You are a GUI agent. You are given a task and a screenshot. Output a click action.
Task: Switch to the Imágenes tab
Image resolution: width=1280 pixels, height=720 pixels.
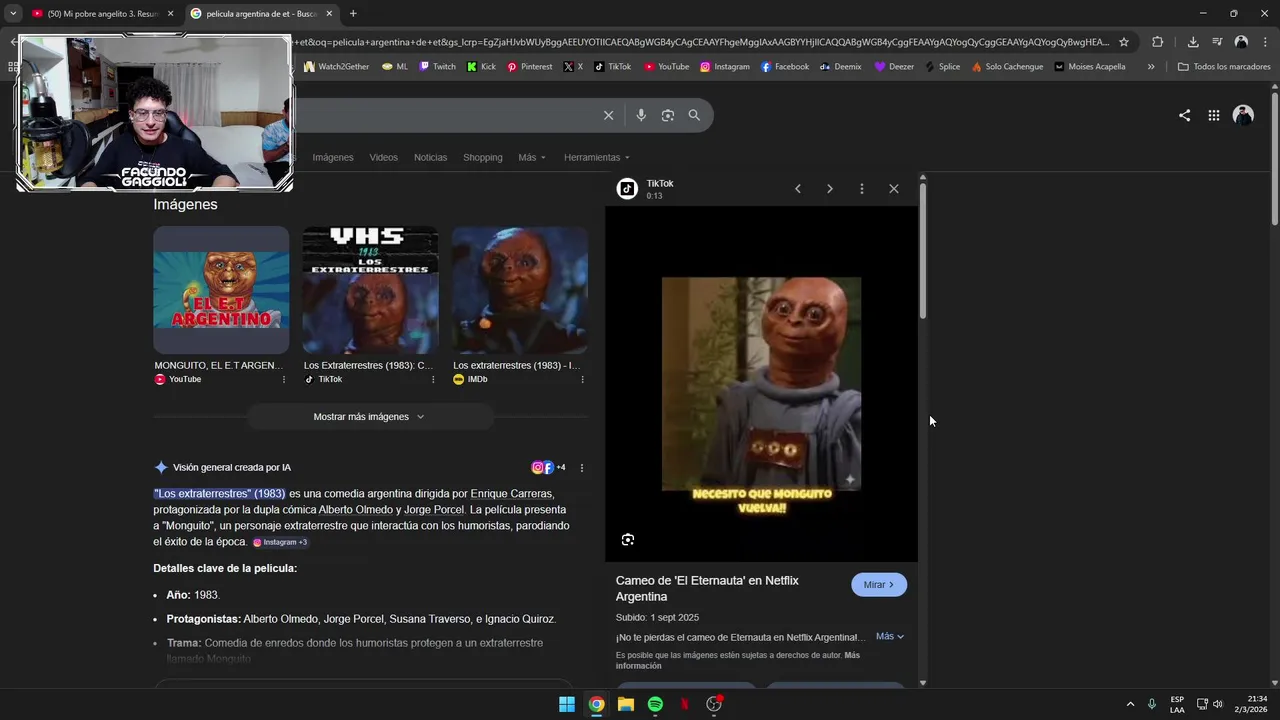(x=333, y=157)
